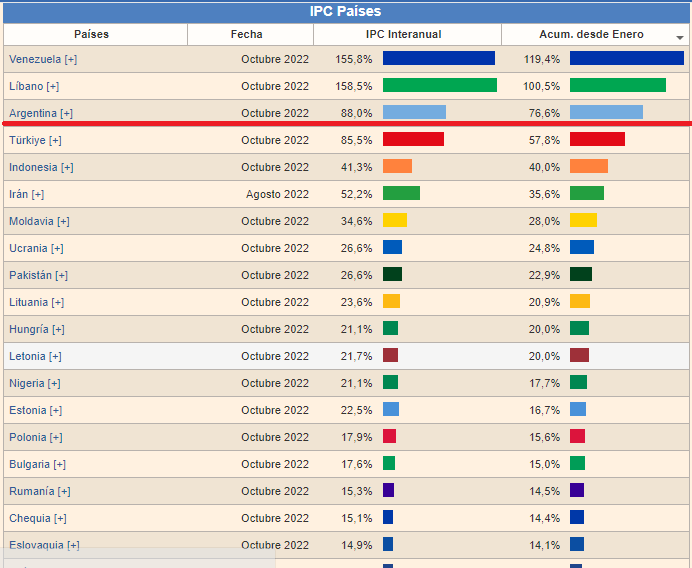692x568 pixels.
Task: Click Moldavia's yellow interanual bar
Action: click(x=394, y=221)
